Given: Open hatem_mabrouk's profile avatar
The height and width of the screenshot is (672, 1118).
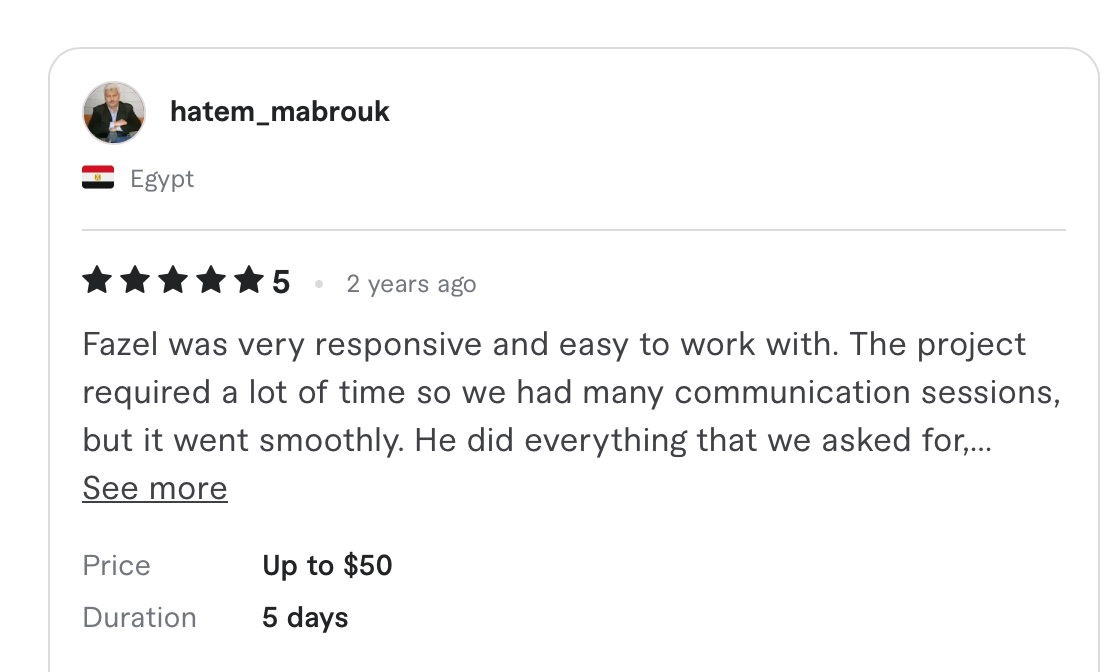Looking at the screenshot, I should coord(113,112).
